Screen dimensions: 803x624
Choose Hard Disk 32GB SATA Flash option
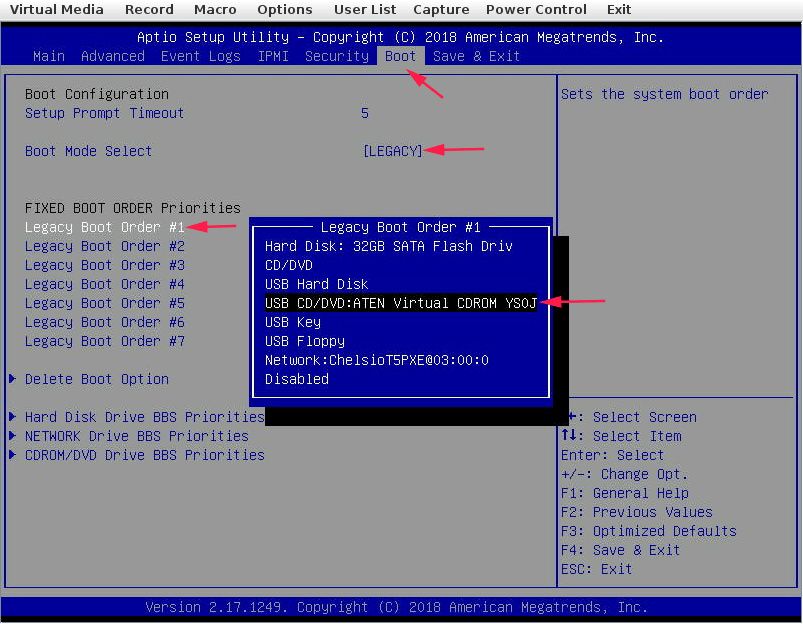[x=389, y=246]
